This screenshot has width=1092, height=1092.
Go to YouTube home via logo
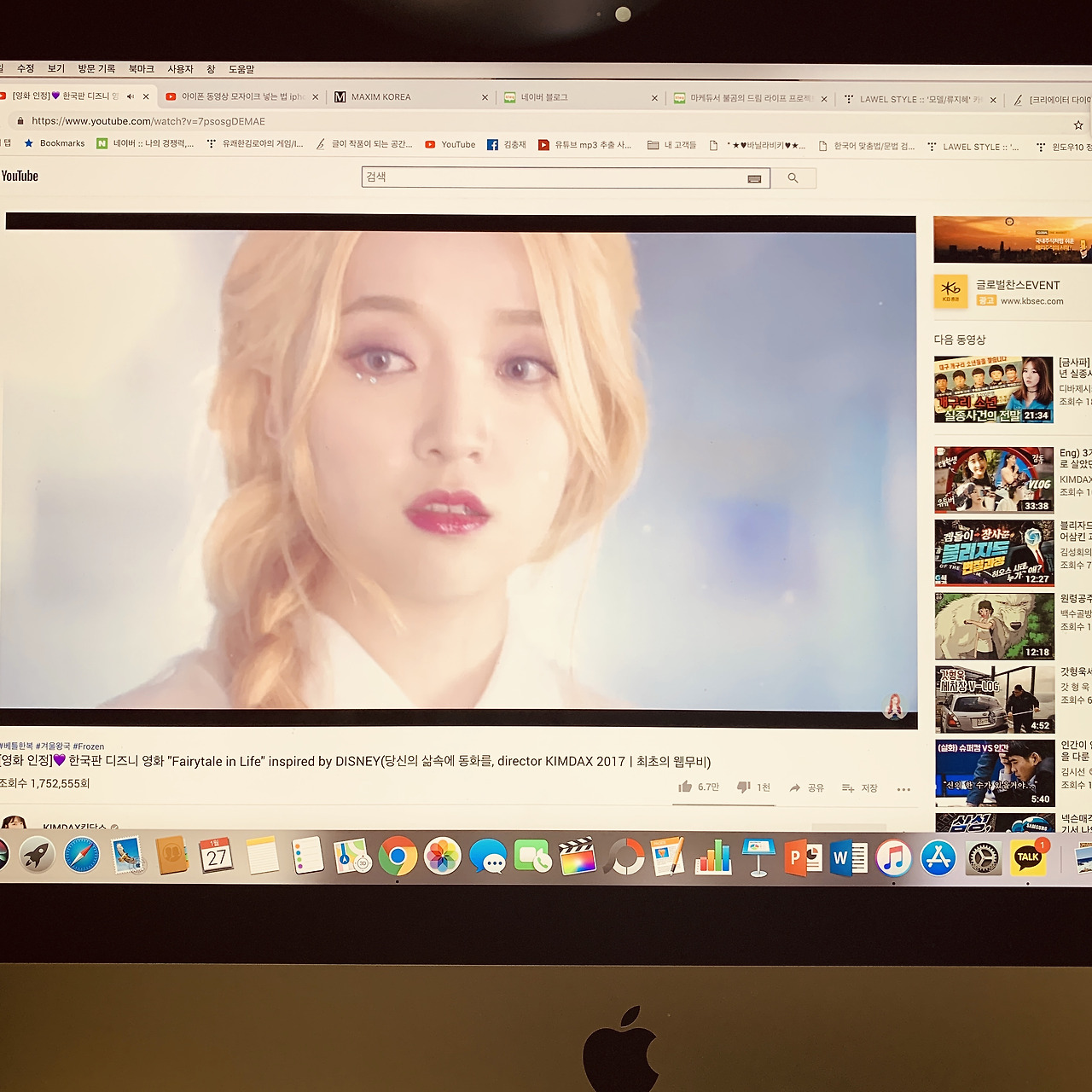click(20, 176)
